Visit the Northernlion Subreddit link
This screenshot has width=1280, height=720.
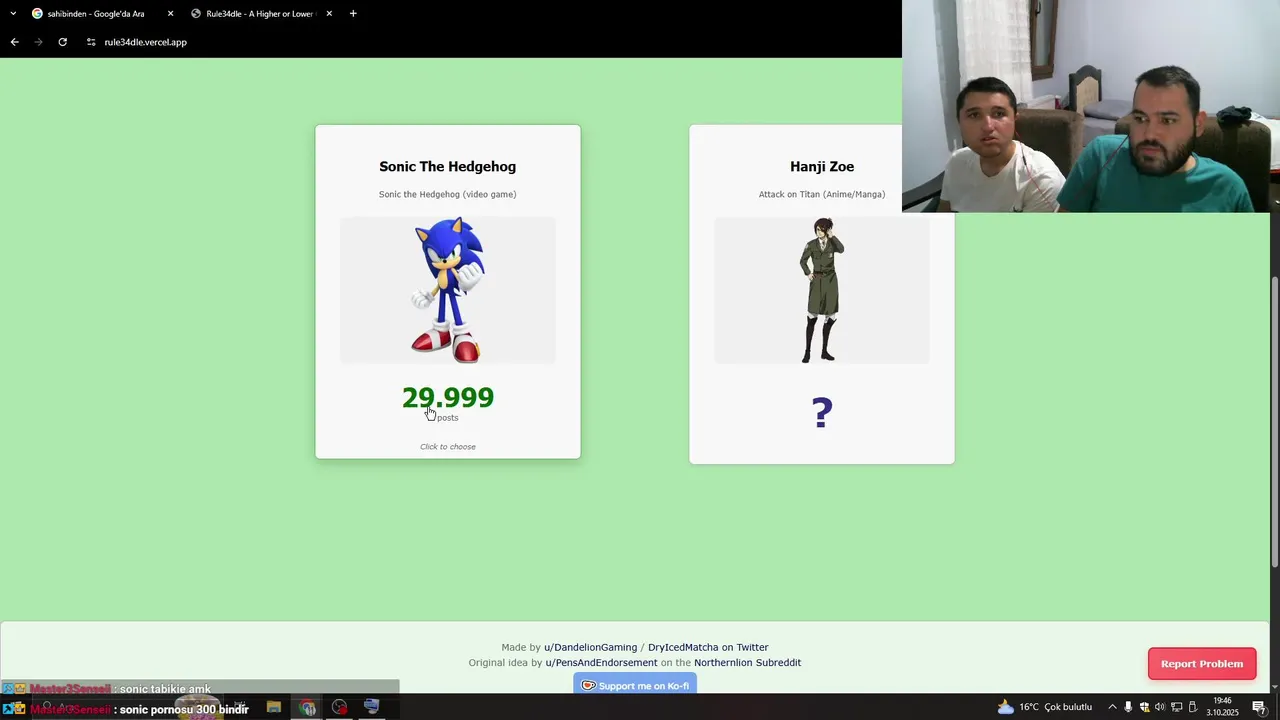747,663
